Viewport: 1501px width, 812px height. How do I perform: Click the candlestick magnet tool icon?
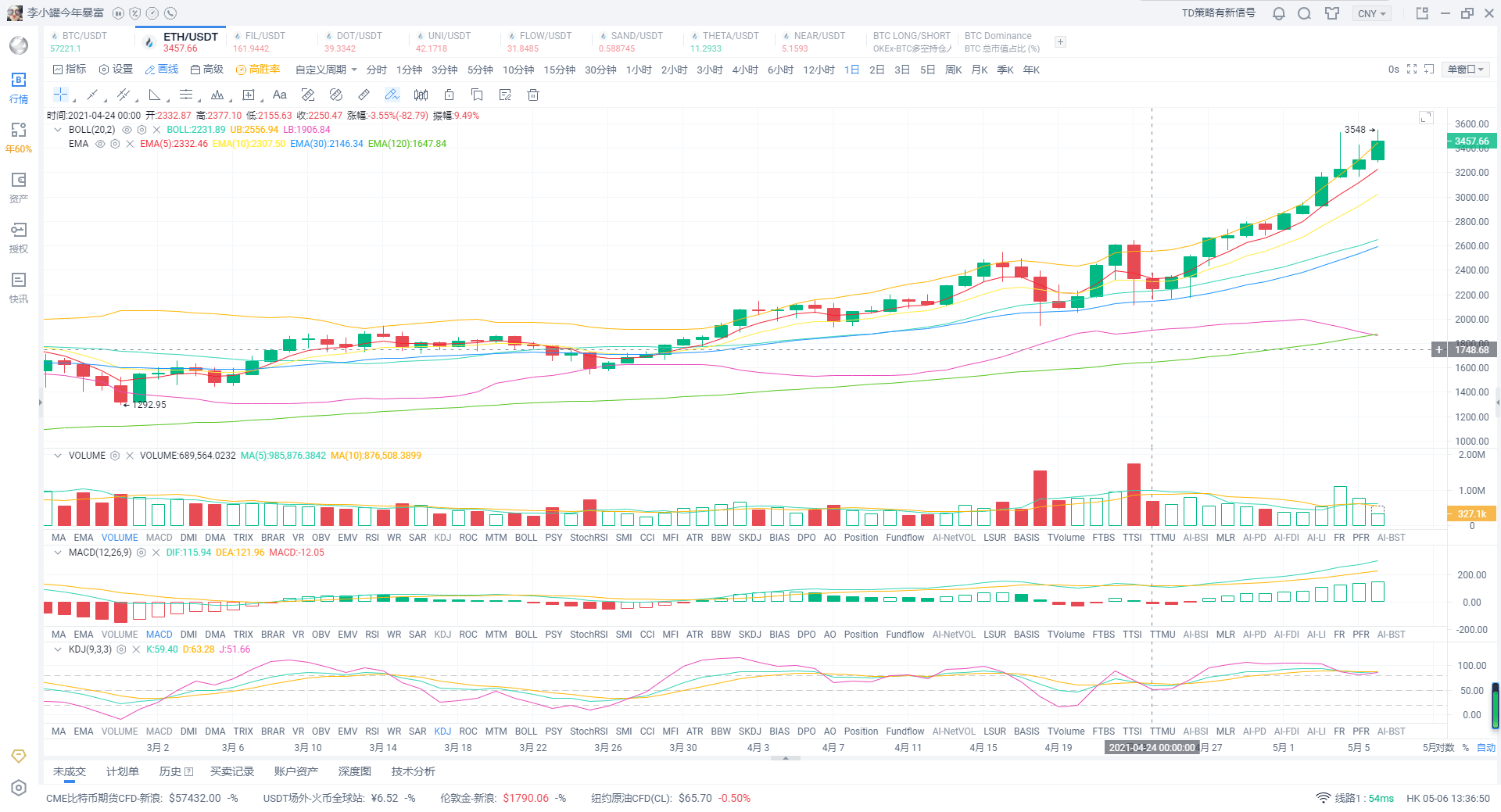tap(421, 95)
